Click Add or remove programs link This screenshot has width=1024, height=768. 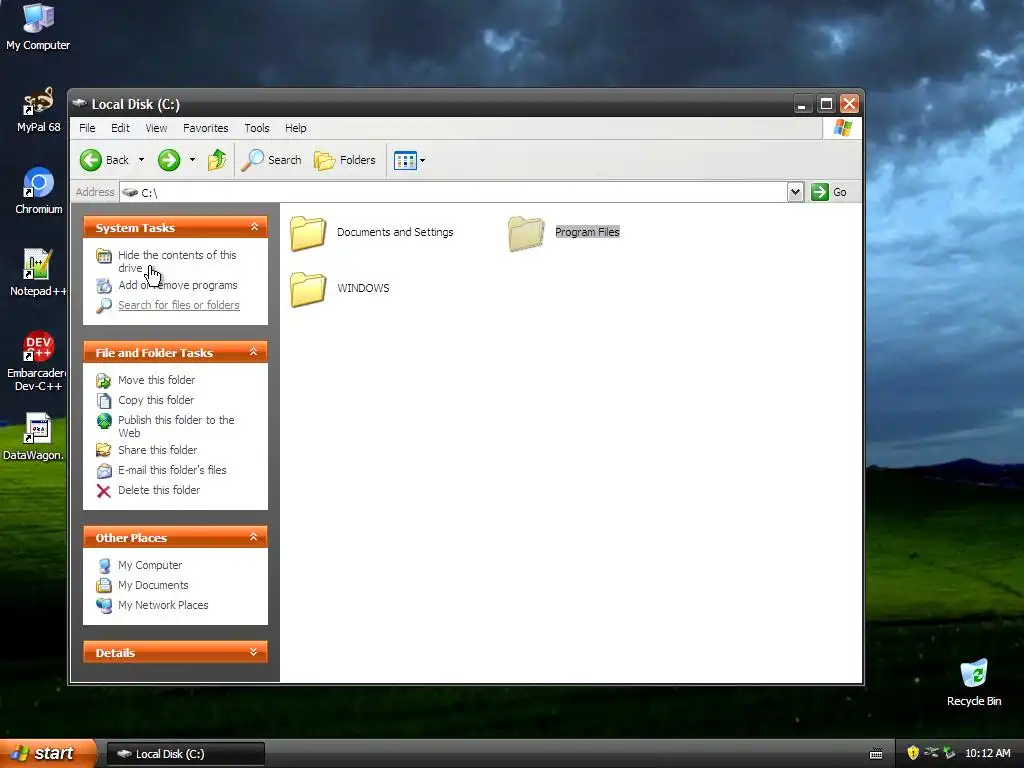pos(178,285)
